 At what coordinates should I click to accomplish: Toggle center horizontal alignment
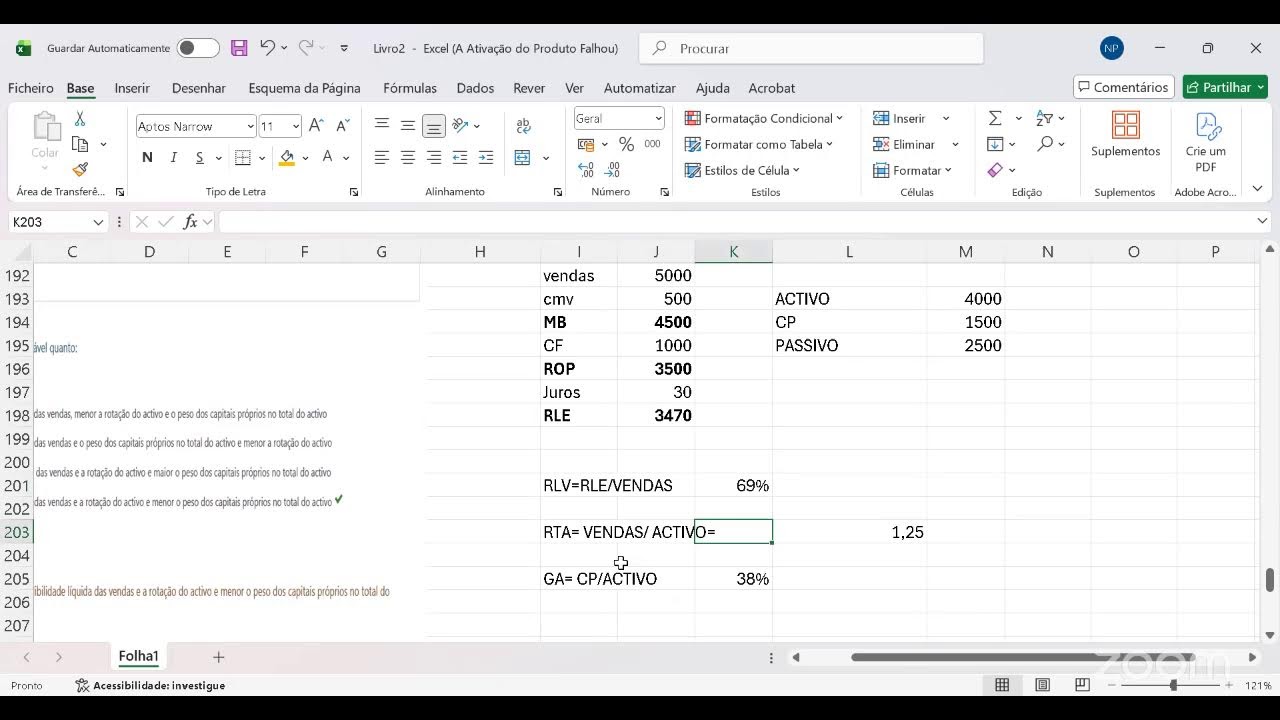point(408,158)
